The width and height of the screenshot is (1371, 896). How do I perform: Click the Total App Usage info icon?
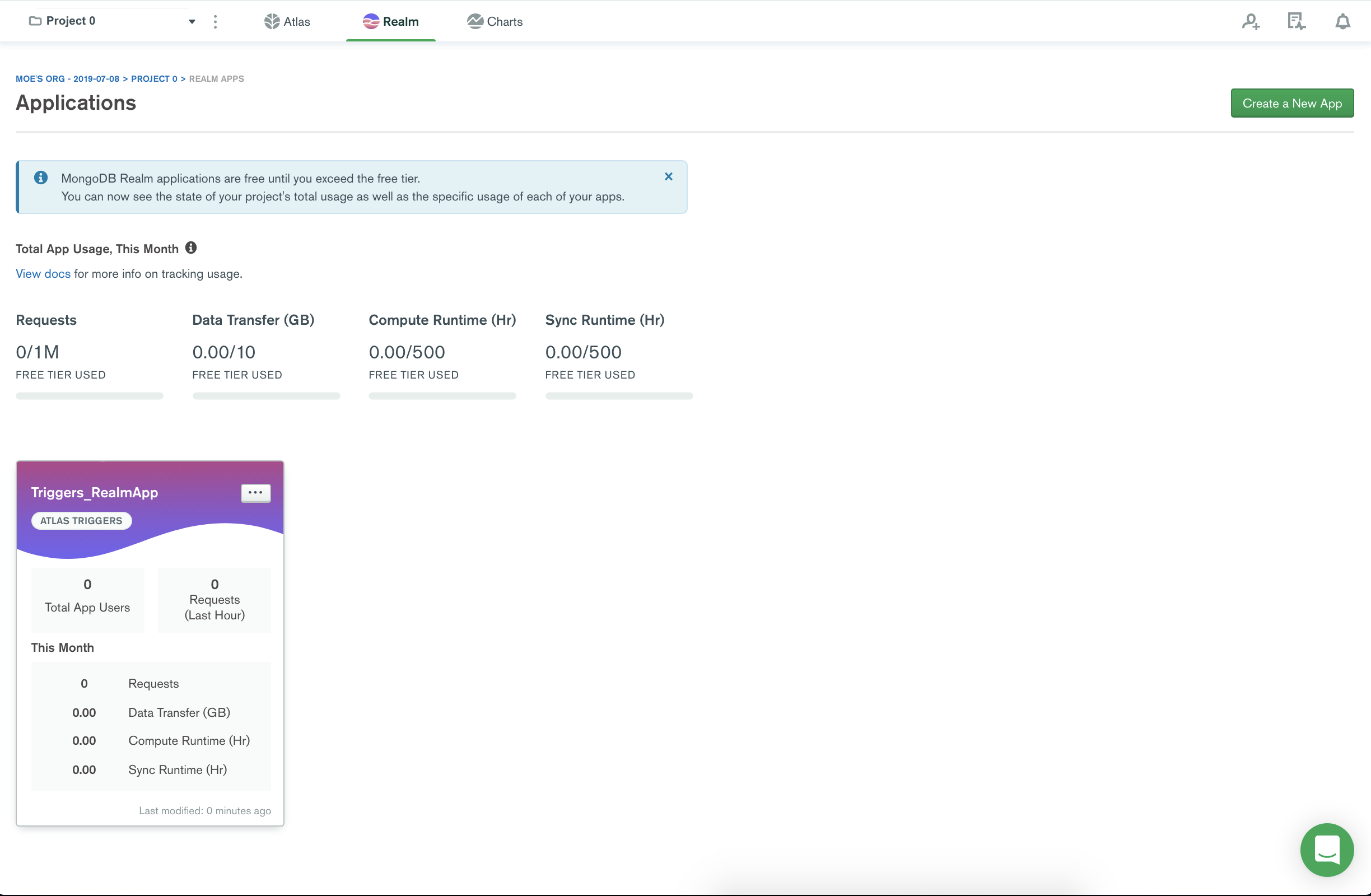coord(191,248)
